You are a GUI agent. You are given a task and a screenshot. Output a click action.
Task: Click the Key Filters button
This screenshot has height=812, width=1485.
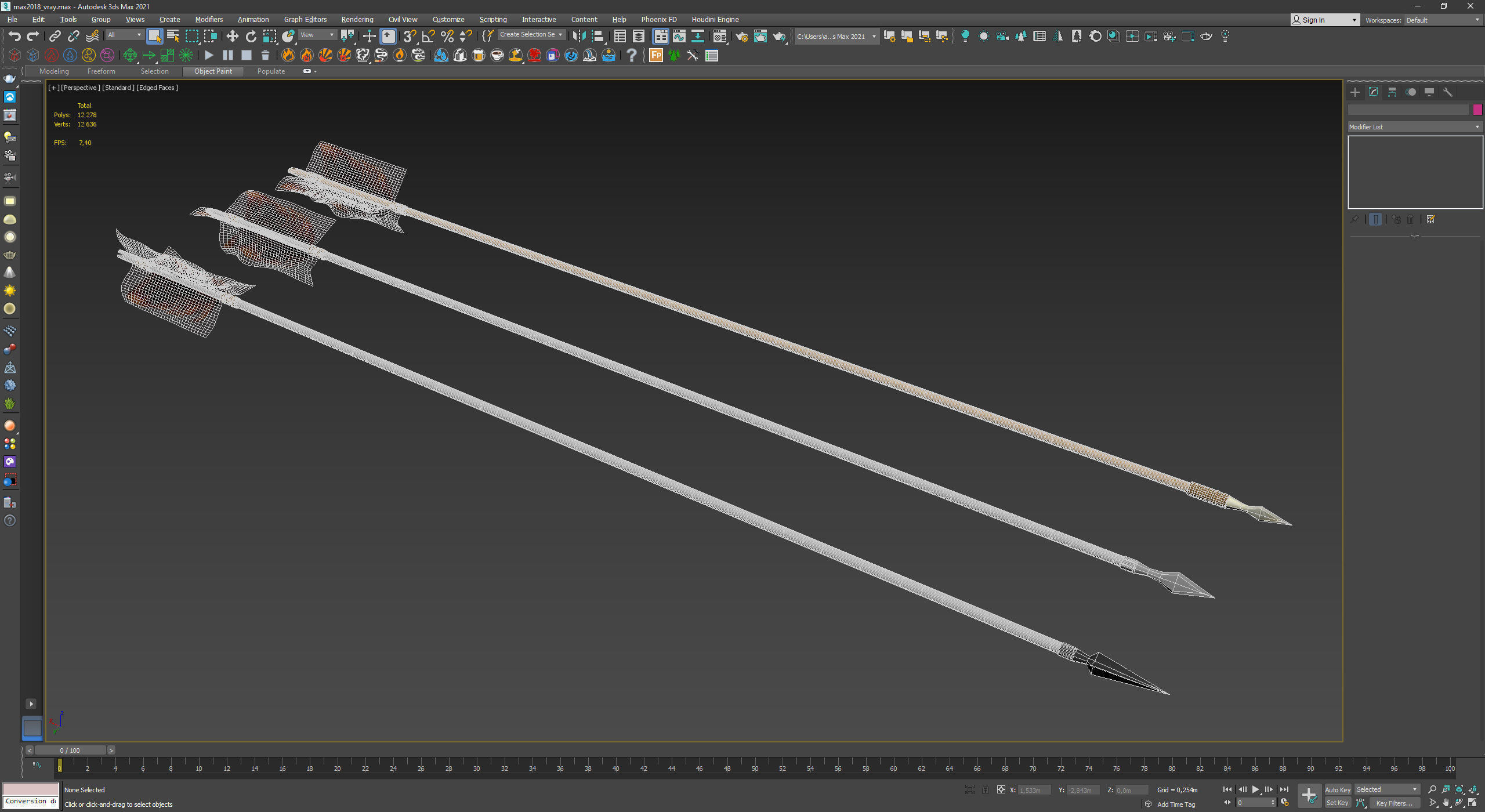pyautogui.click(x=1393, y=803)
